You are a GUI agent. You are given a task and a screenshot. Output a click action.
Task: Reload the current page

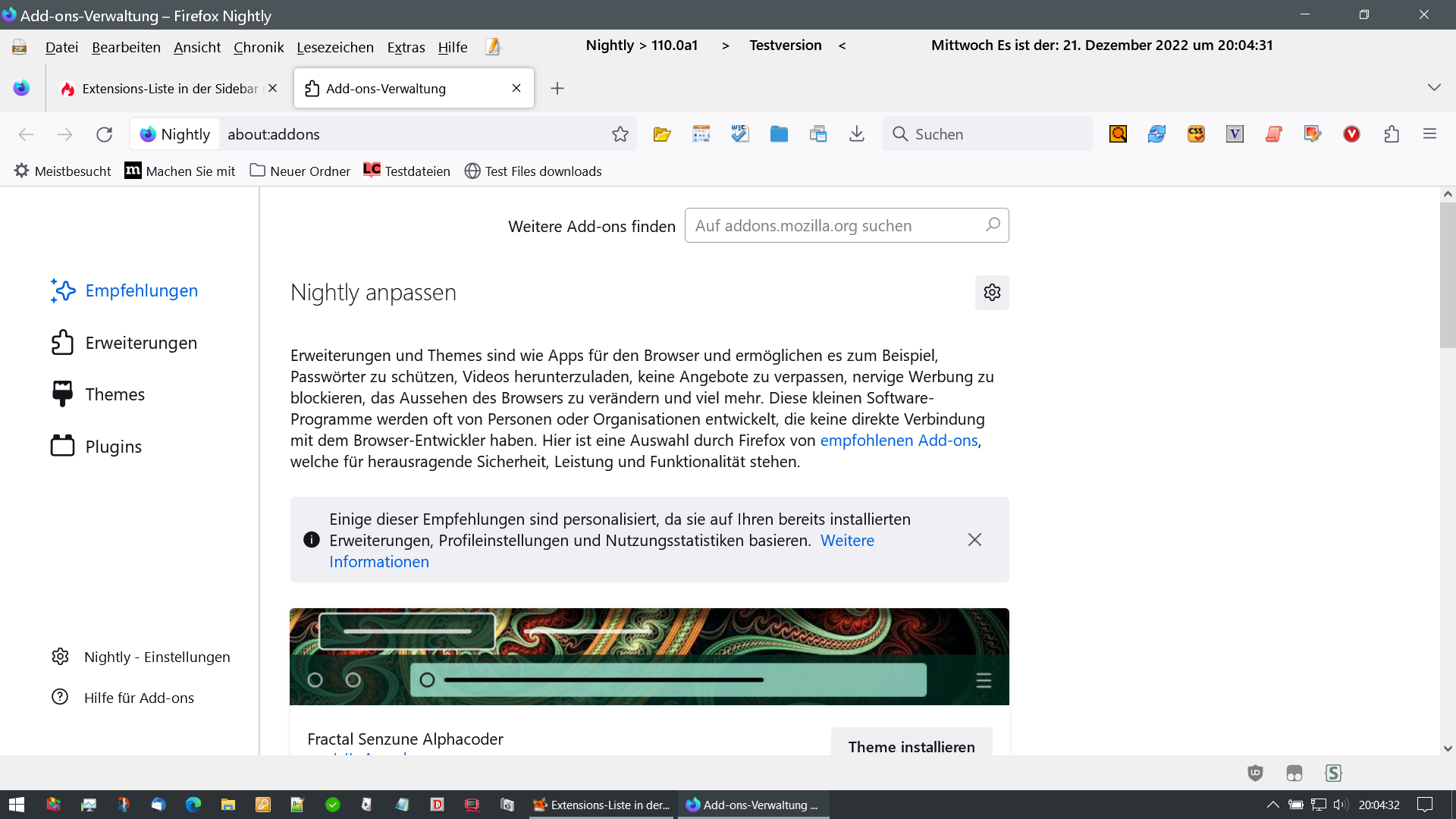(104, 134)
